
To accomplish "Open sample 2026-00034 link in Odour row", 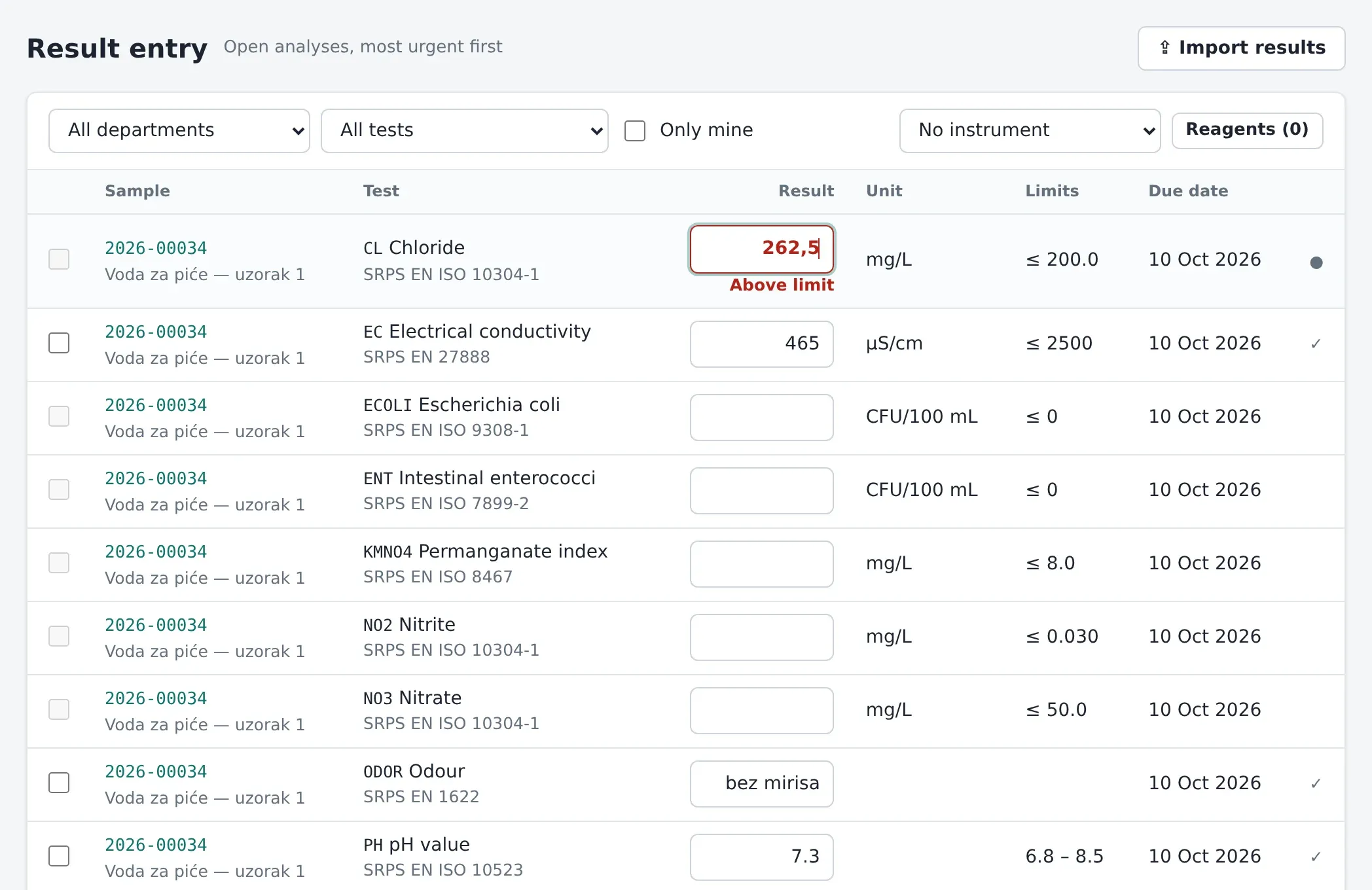I will (x=156, y=772).
